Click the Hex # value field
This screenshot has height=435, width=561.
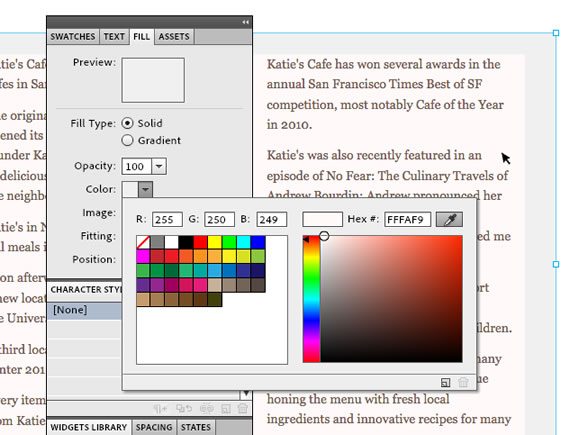[408, 219]
